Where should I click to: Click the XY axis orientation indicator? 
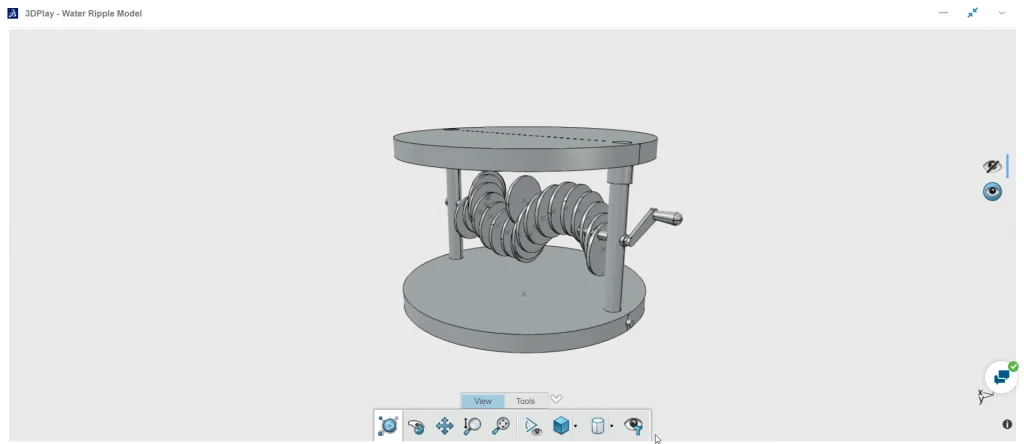pos(985,395)
